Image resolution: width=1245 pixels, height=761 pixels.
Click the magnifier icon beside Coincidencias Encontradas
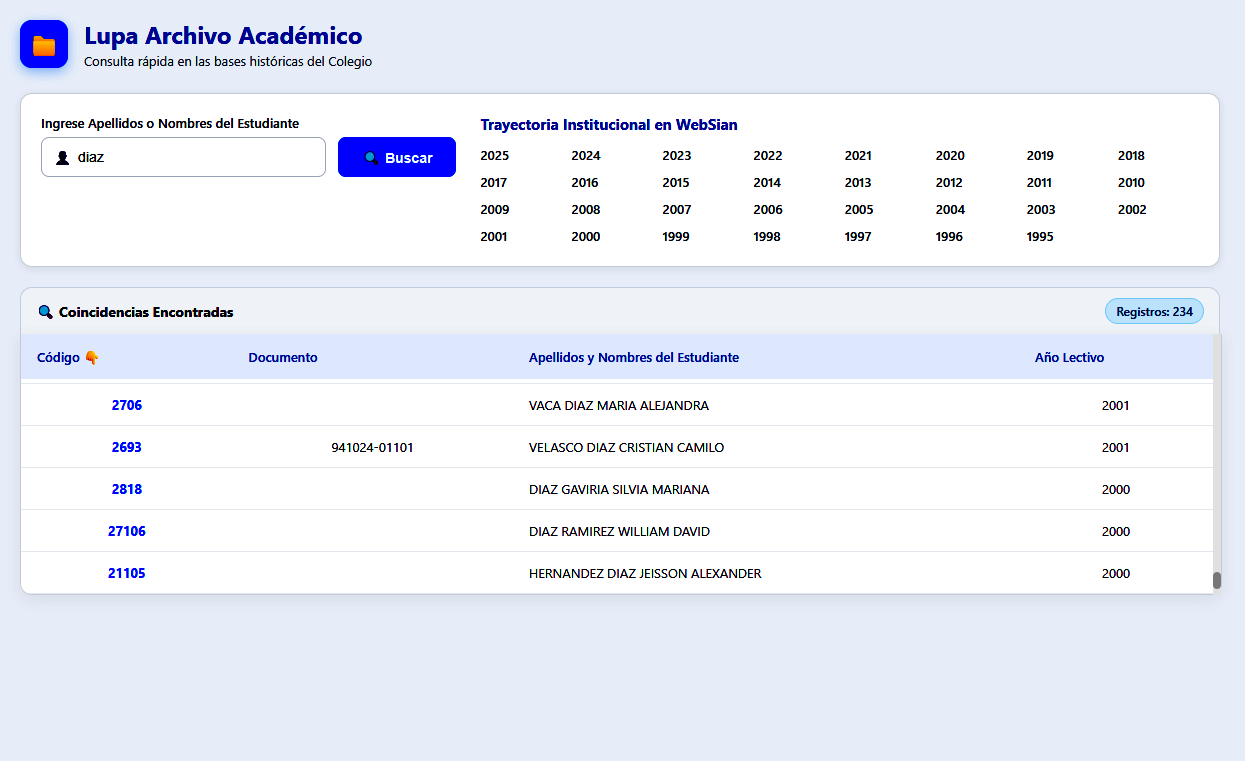click(x=45, y=312)
